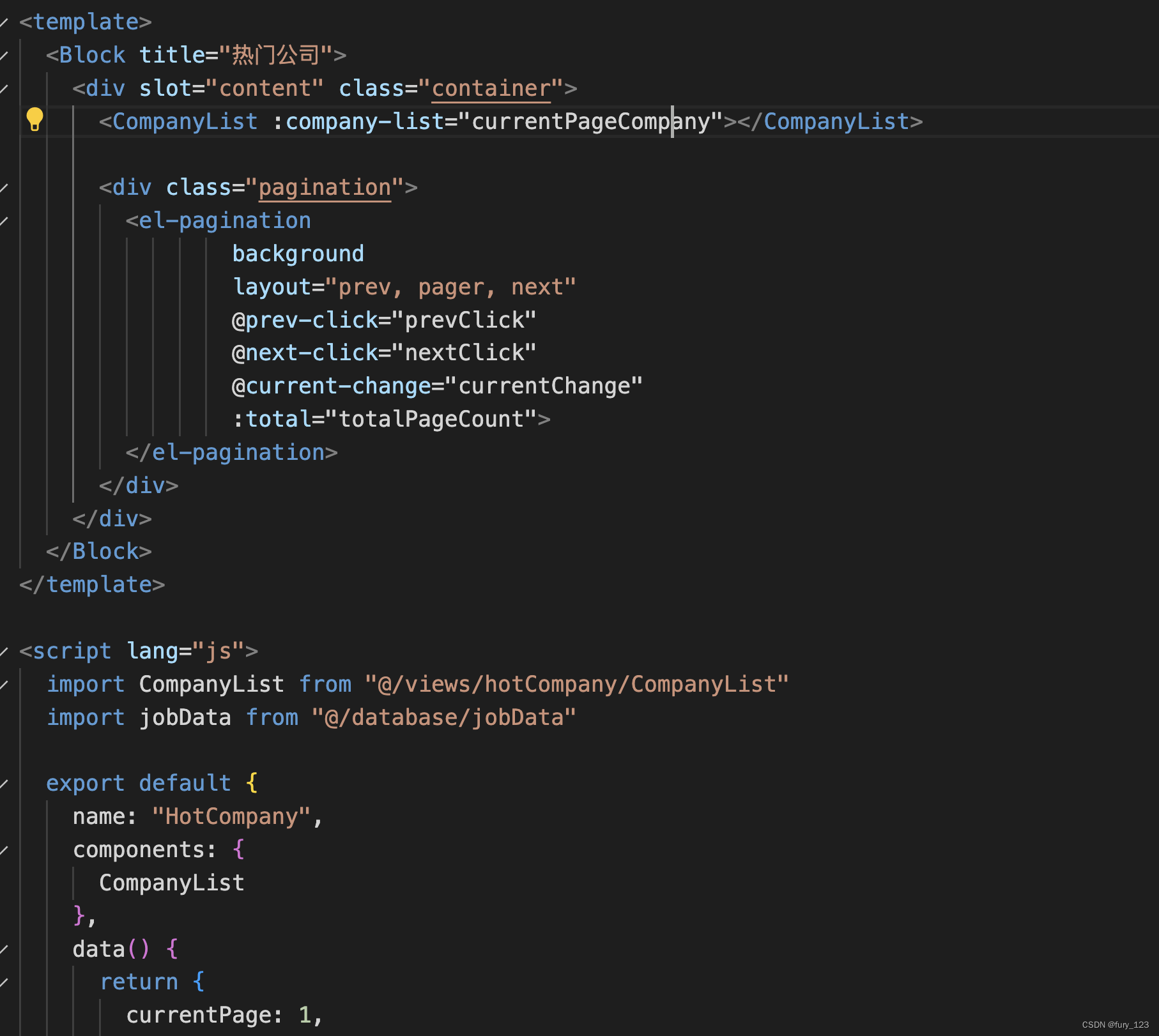Collapse the data() { line fold arrow
The height and width of the screenshot is (1036, 1159).
pos(4,950)
